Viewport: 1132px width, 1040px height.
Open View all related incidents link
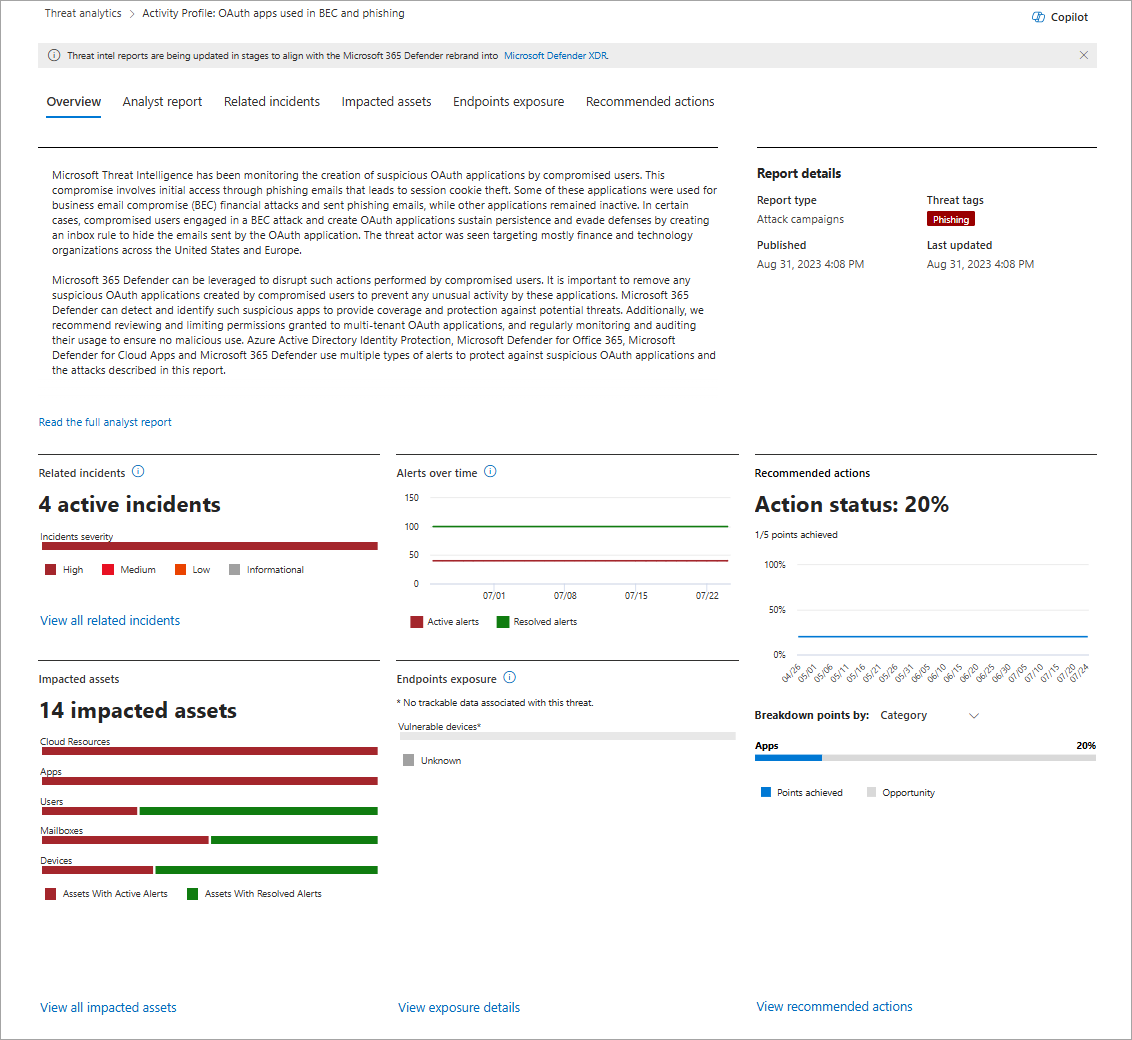point(110,620)
